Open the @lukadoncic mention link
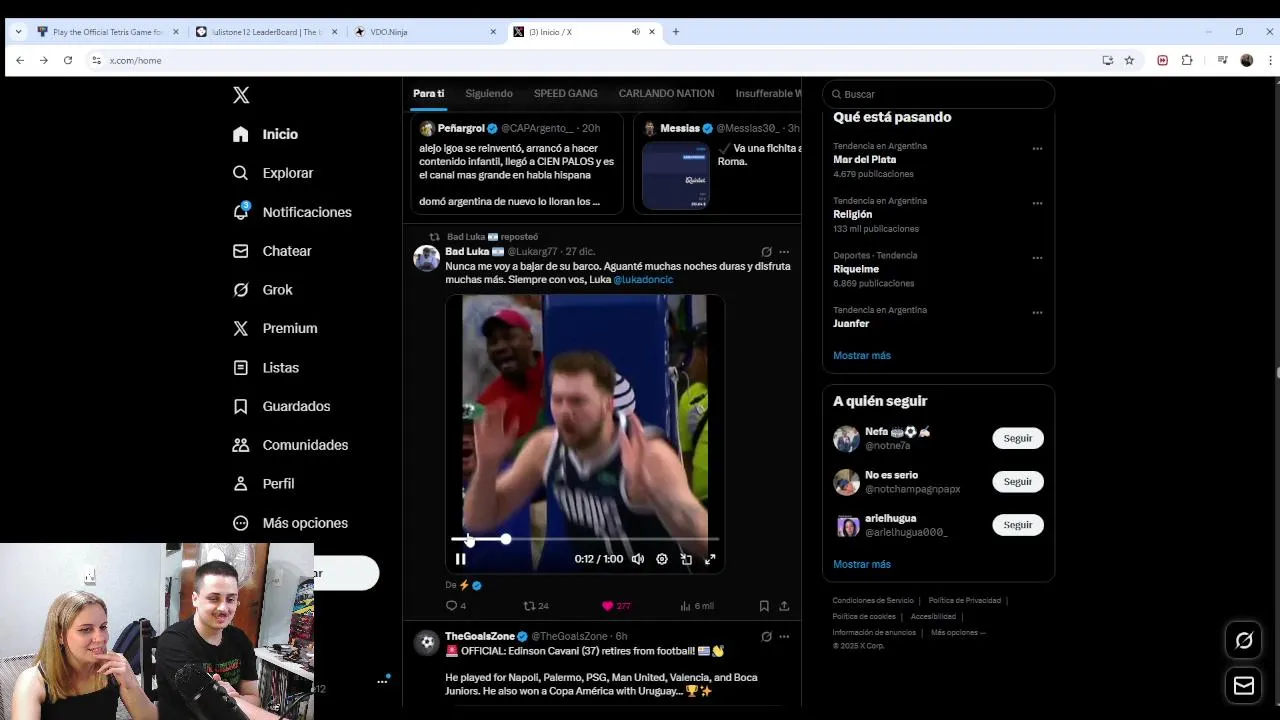The height and width of the screenshot is (720, 1280). coord(643,280)
